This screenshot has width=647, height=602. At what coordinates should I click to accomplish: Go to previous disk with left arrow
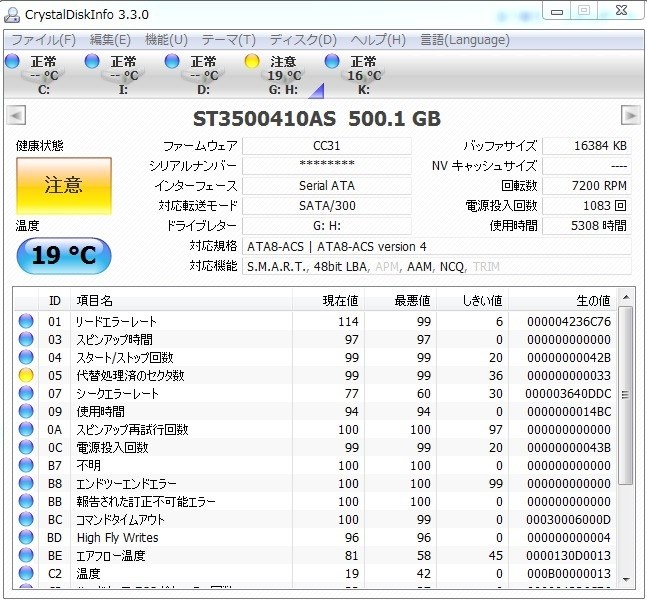(x=16, y=116)
